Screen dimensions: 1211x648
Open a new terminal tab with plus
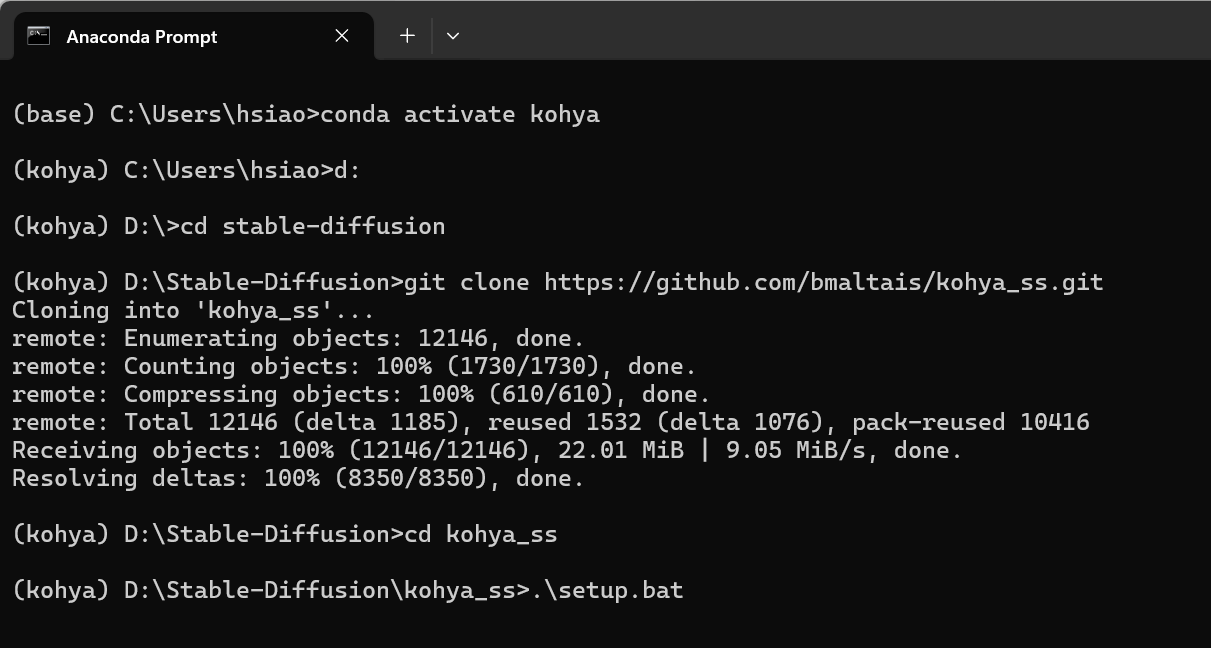point(407,36)
